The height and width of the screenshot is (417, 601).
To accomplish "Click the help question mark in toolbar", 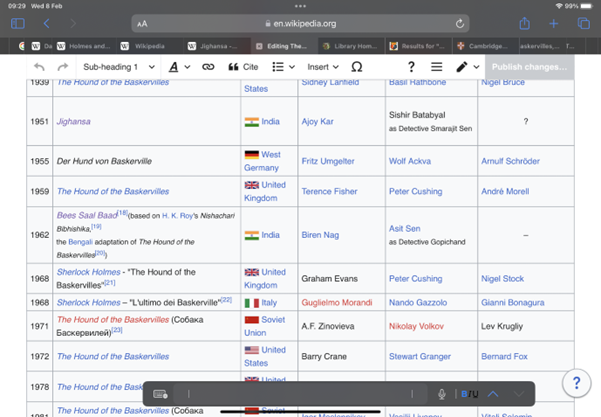I will click(411, 67).
